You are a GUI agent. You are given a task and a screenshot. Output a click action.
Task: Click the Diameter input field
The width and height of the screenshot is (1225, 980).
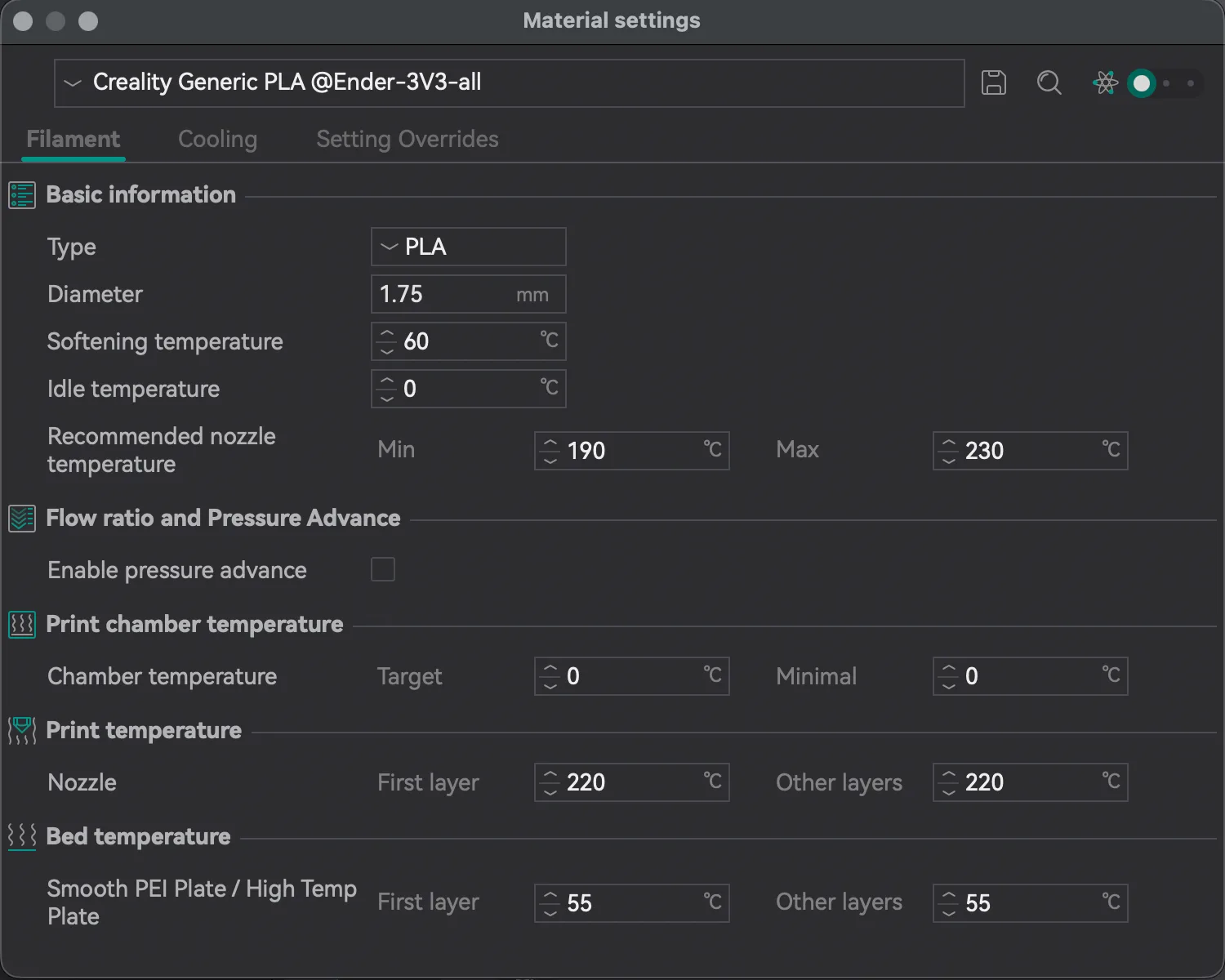click(469, 294)
